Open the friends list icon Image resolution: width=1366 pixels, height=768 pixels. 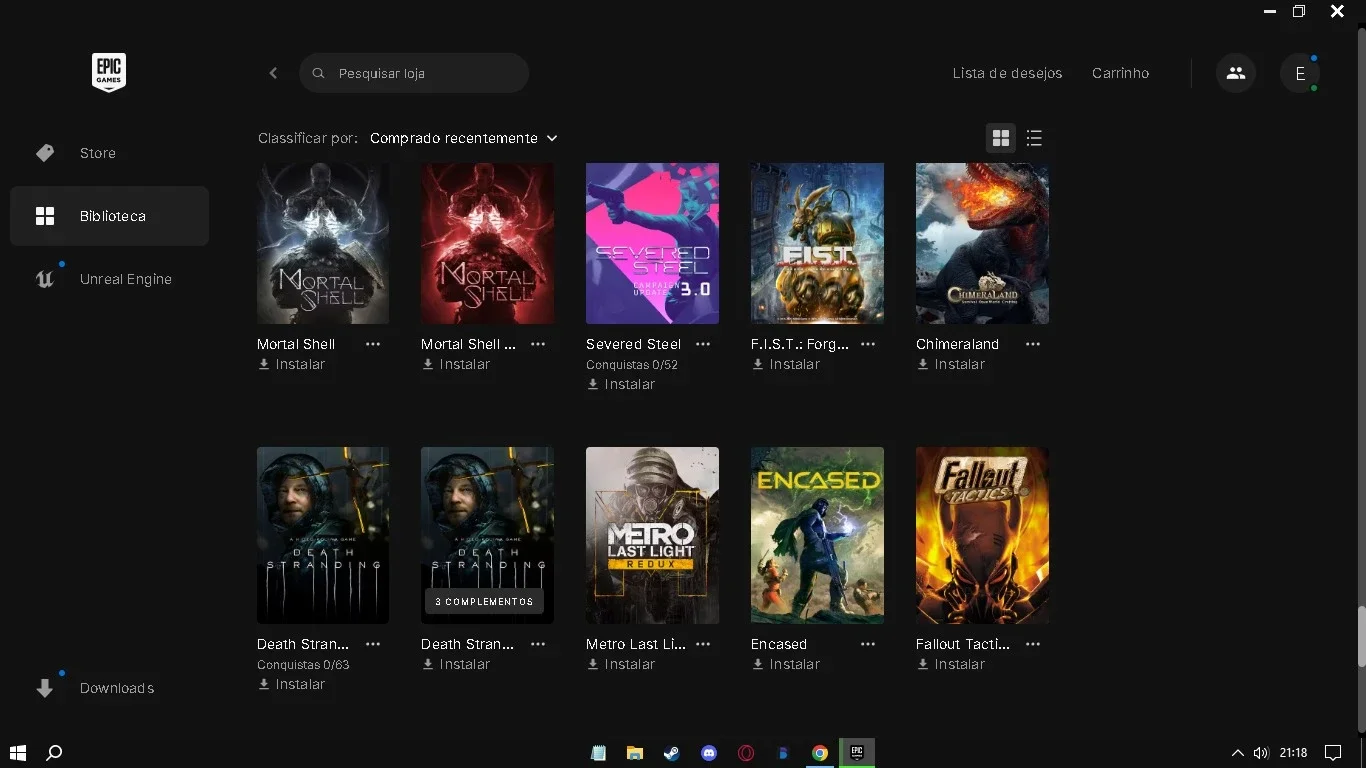click(x=1236, y=73)
